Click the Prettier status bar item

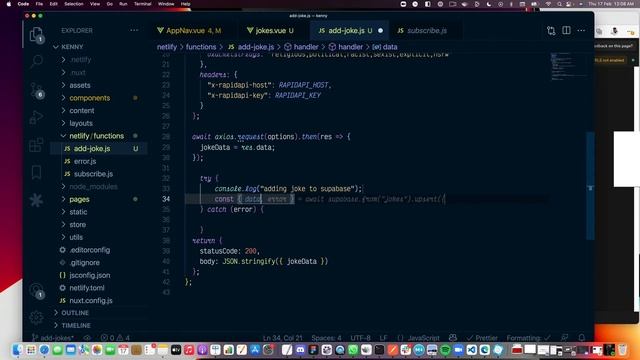click(482, 338)
